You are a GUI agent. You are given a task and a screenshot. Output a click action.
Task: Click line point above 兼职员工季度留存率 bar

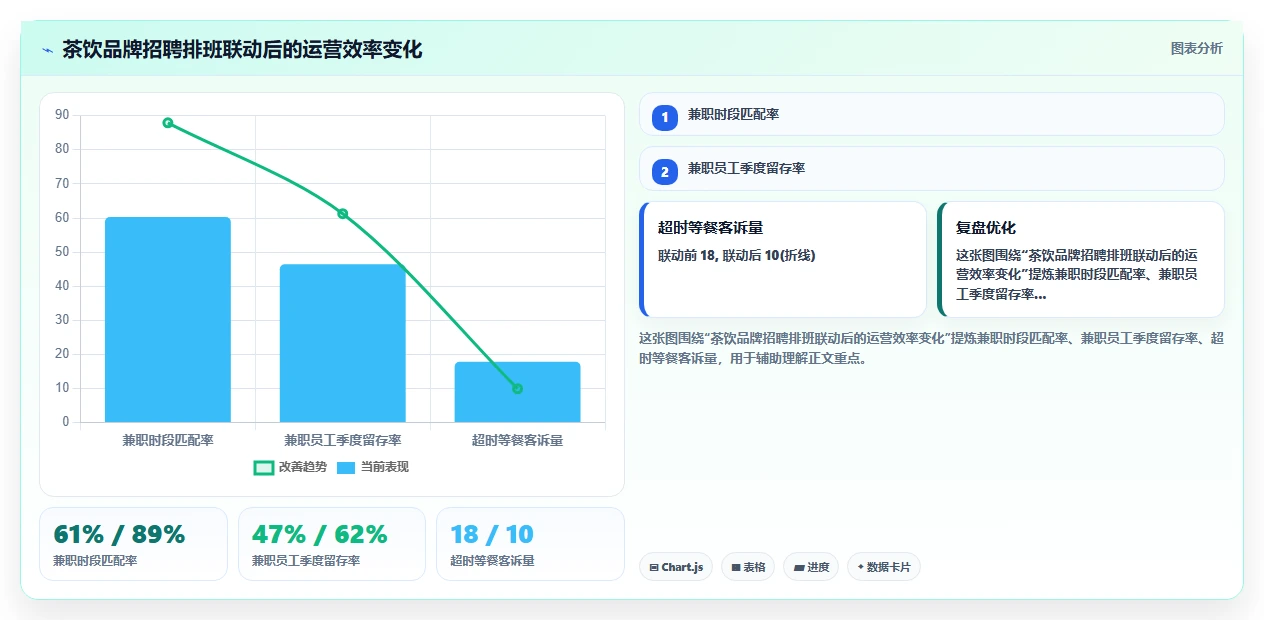point(343,213)
